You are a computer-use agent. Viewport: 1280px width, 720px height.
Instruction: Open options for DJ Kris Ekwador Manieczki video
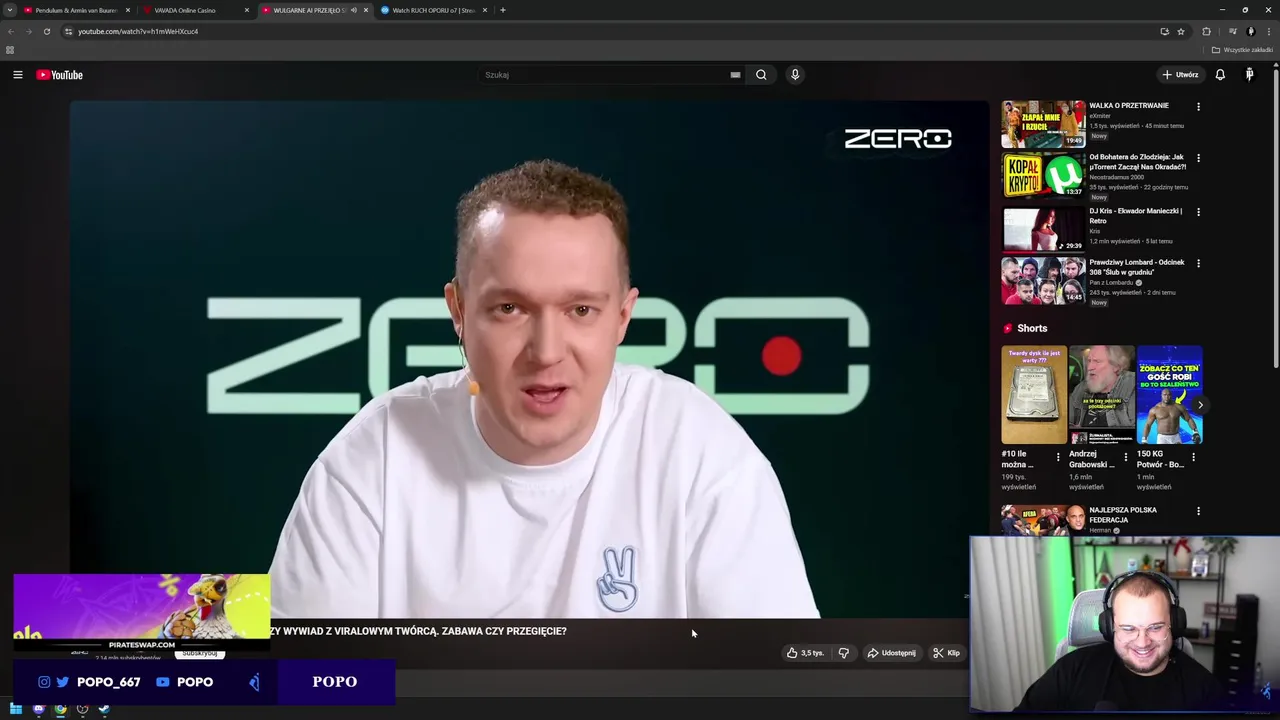[1198, 212]
